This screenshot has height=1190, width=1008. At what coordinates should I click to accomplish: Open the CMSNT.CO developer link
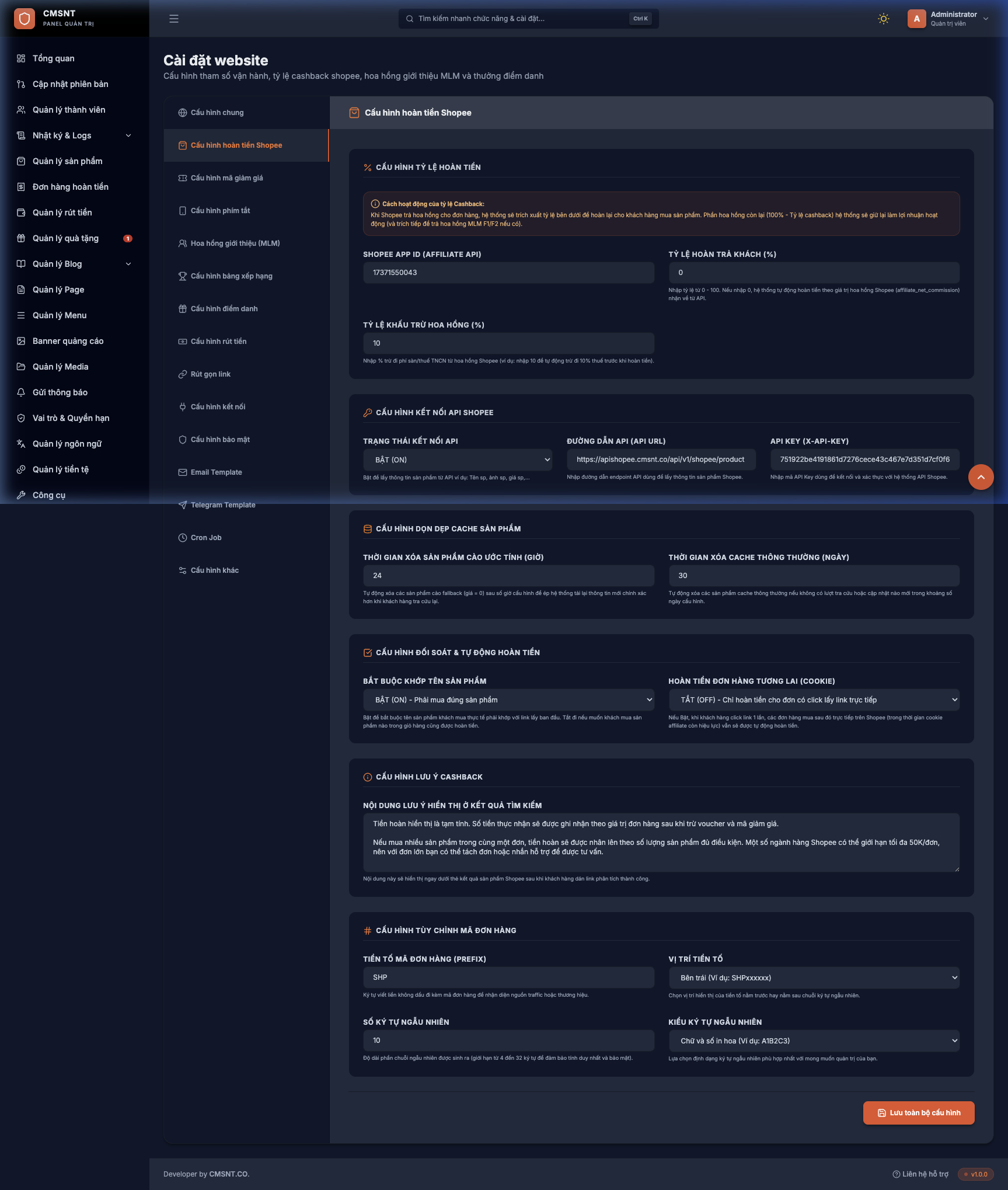point(229,1174)
